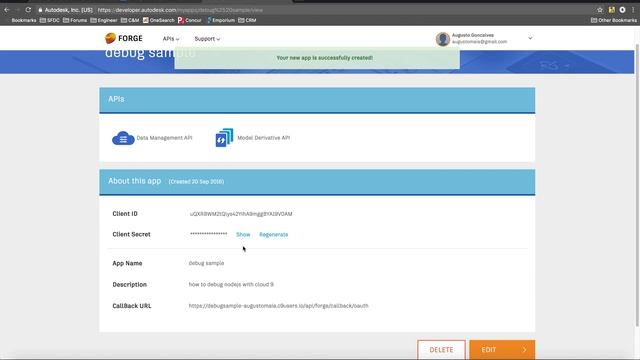The width and height of the screenshot is (640, 360).
Task: Click the description 'how to debug nodejs' text
Action: 231,284
